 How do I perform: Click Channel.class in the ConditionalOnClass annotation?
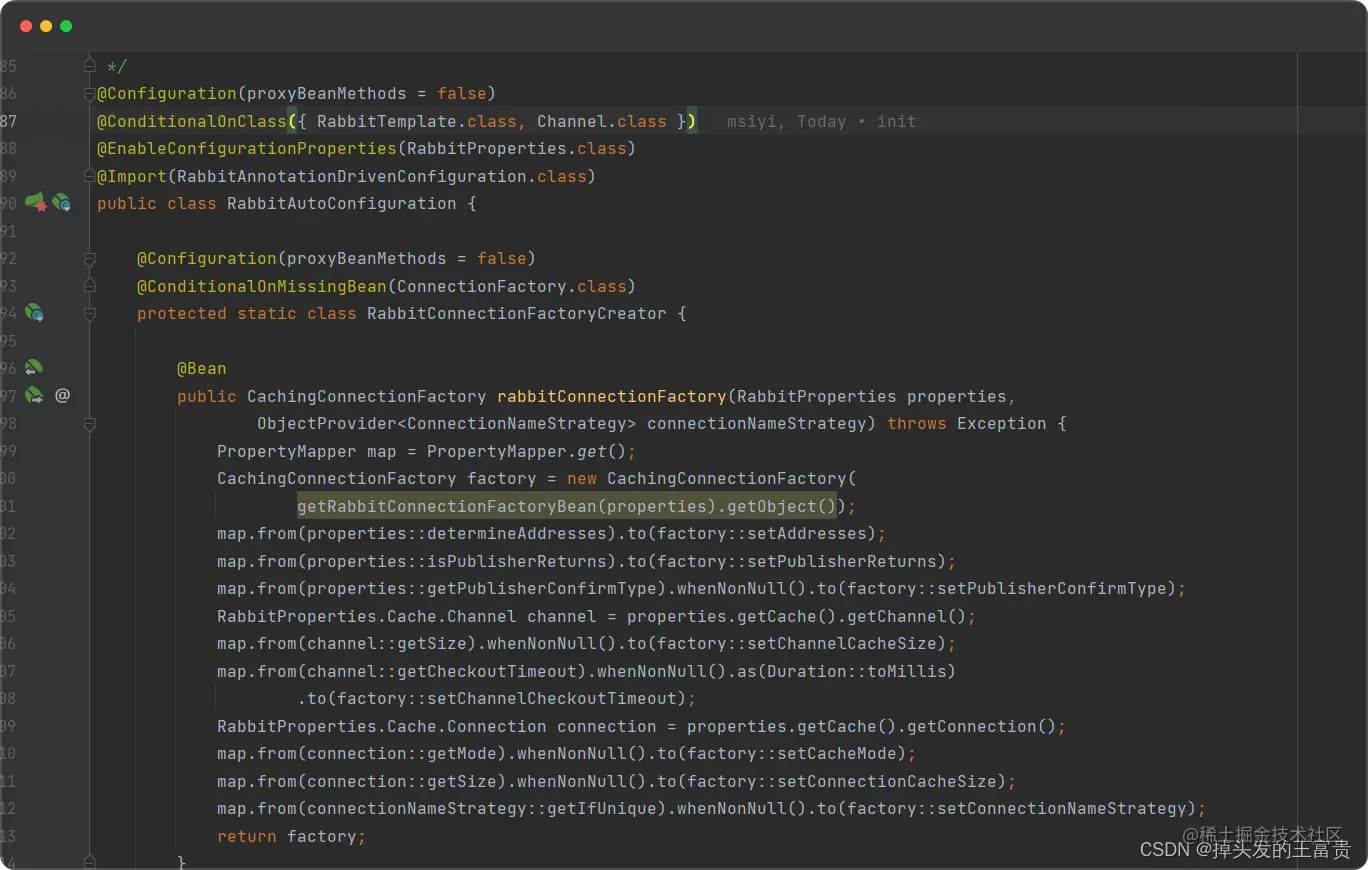602,121
